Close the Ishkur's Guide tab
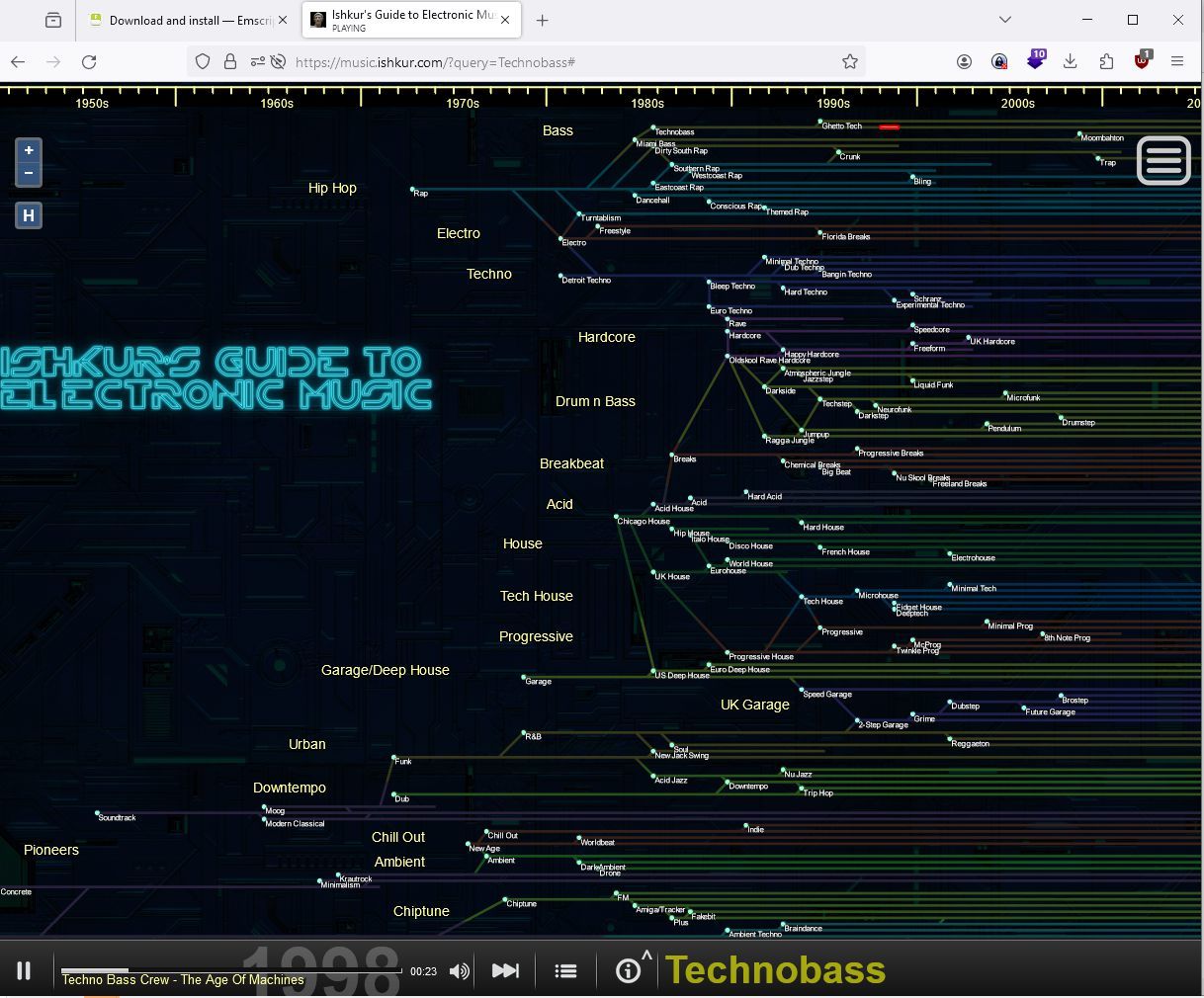The height and width of the screenshot is (998, 1204). pyautogui.click(x=506, y=20)
